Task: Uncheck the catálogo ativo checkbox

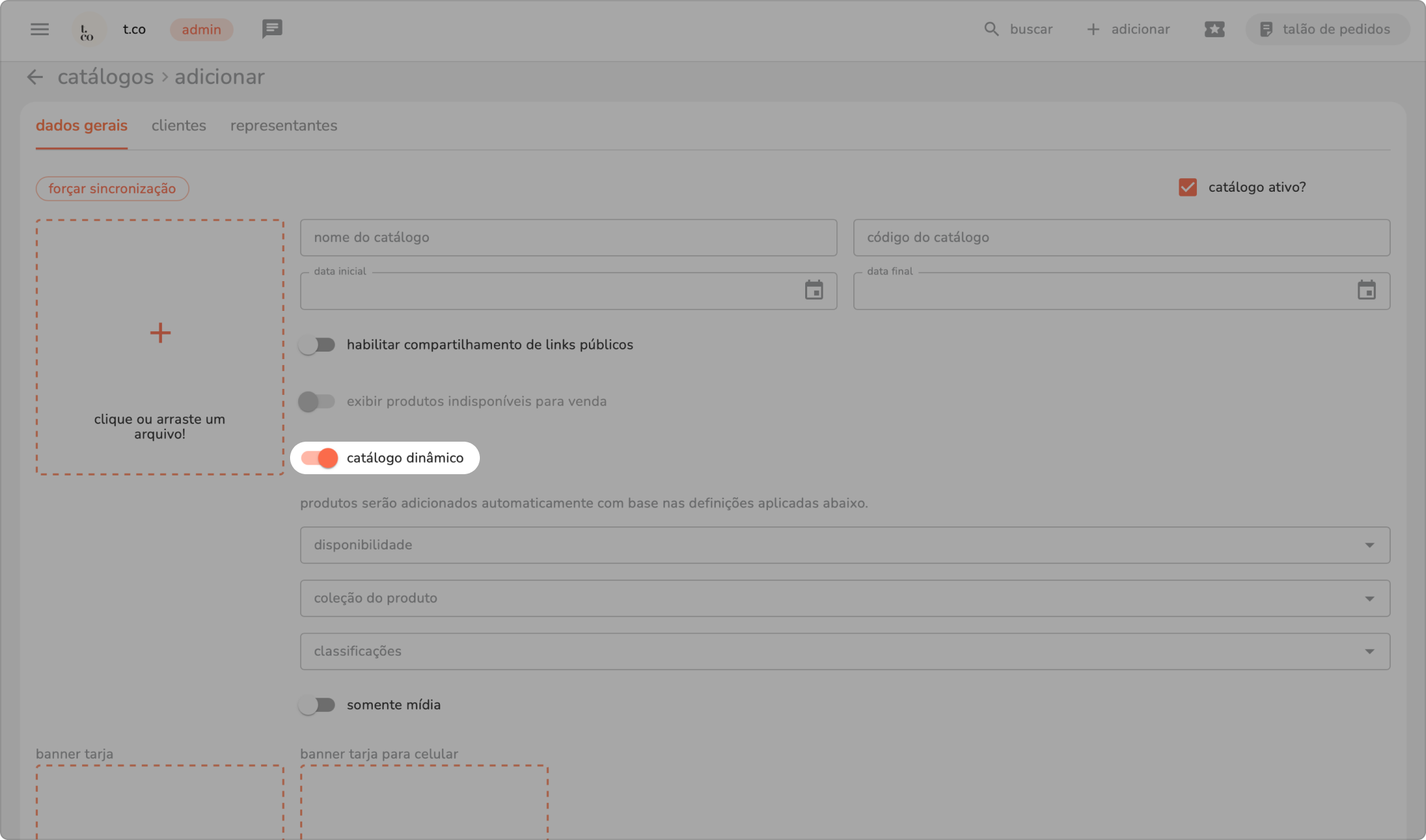Action: point(1187,188)
